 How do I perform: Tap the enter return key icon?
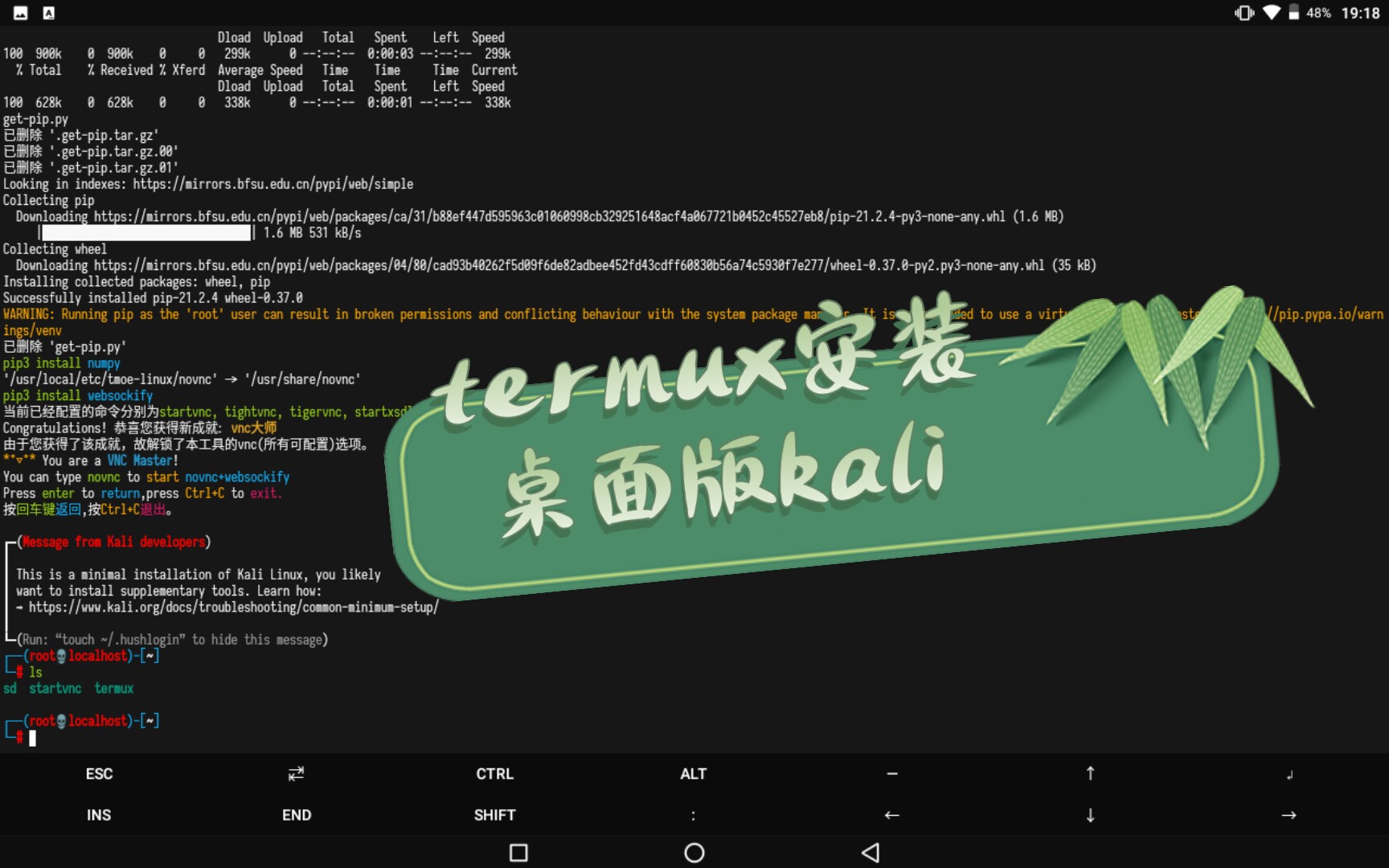[x=1289, y=775]
